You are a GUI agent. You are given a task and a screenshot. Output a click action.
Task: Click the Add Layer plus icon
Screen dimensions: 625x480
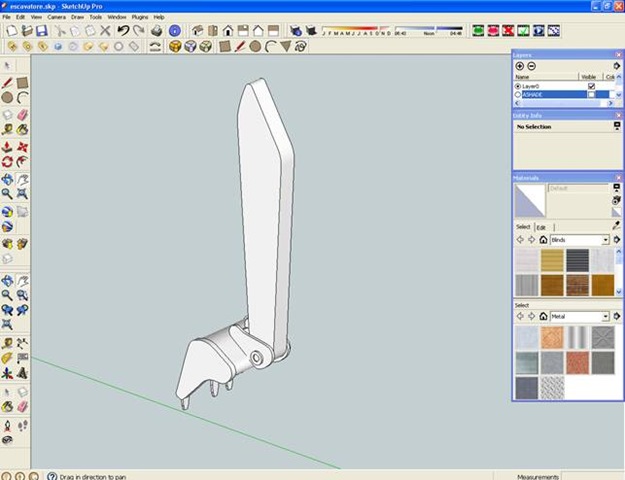pyautogui.click(x=520, y=66)
